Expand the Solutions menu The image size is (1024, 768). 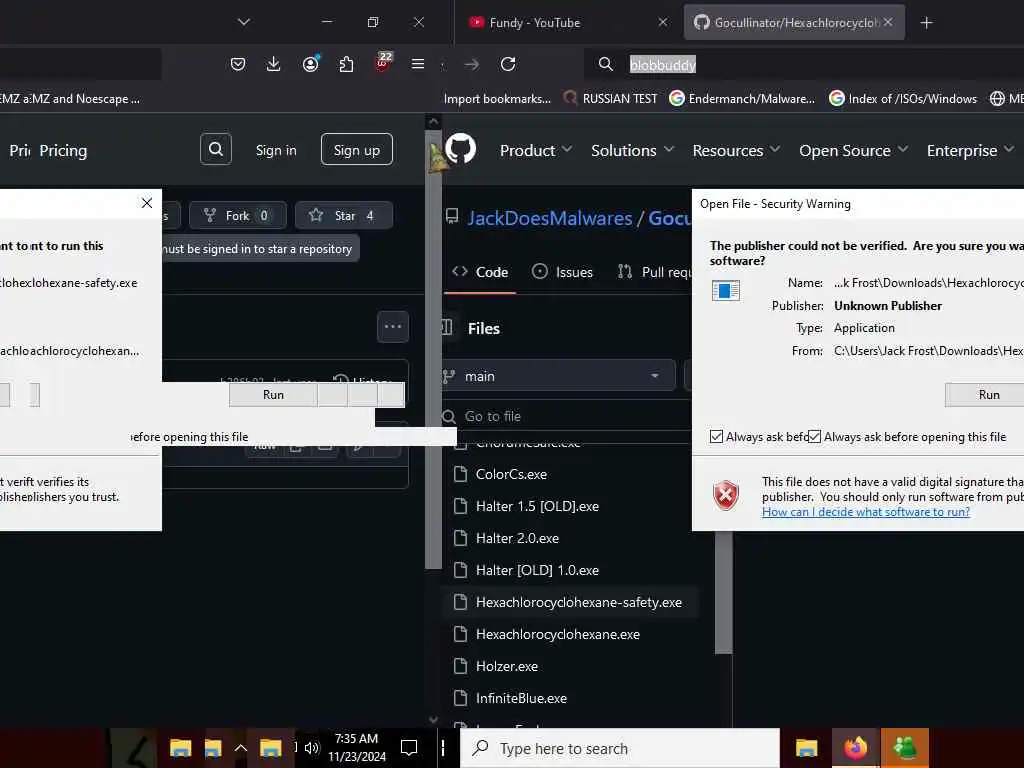tap(632, 150)
